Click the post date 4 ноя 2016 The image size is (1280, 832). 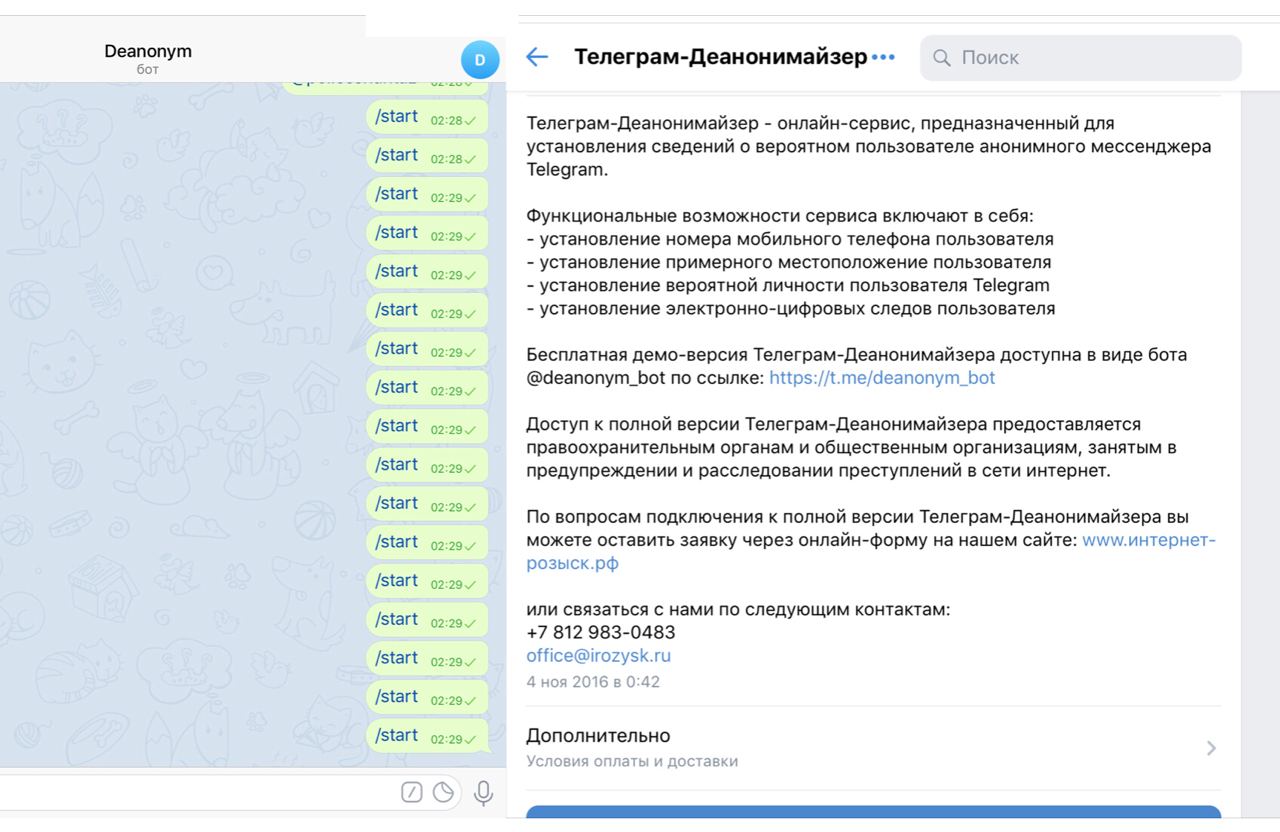pos(593,682)
